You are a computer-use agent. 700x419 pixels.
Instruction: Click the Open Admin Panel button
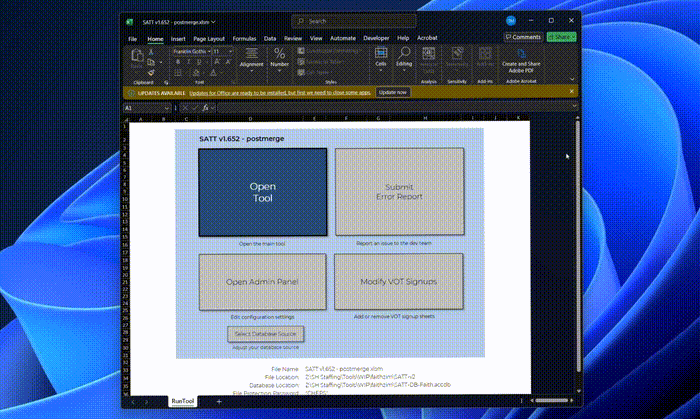(262, 281)
